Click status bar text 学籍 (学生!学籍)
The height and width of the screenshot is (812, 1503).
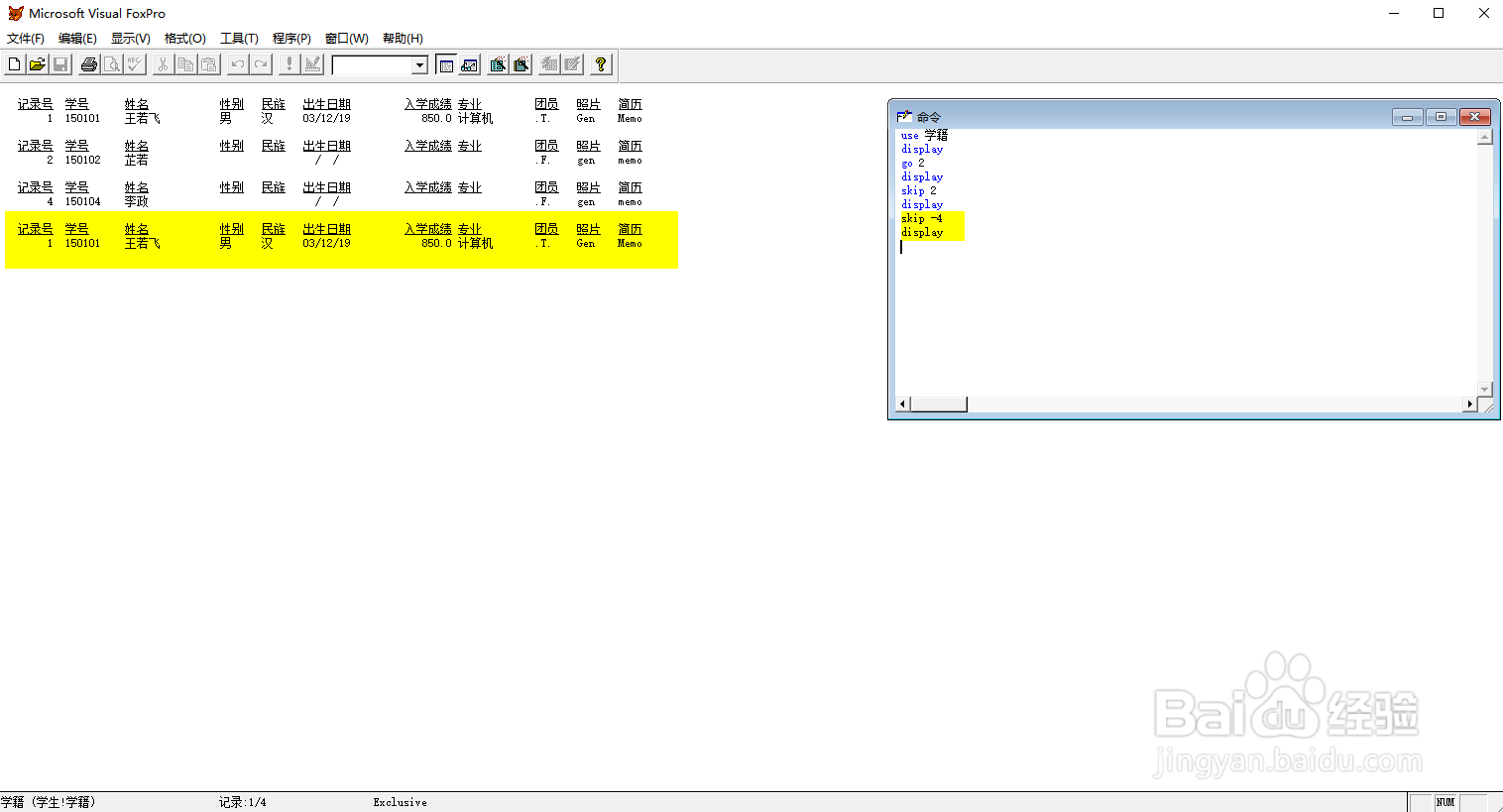[49, 802]
